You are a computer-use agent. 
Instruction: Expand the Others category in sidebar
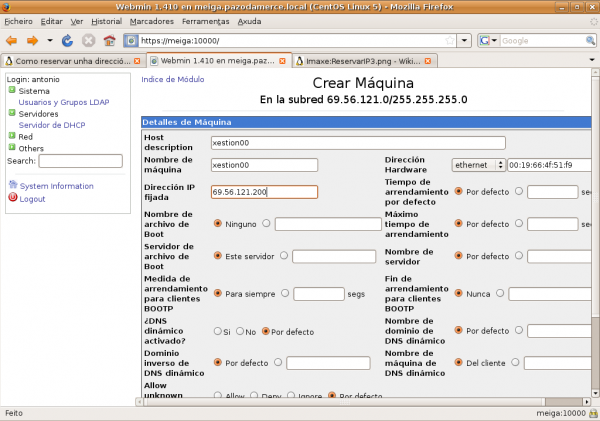tap(11, 148)
